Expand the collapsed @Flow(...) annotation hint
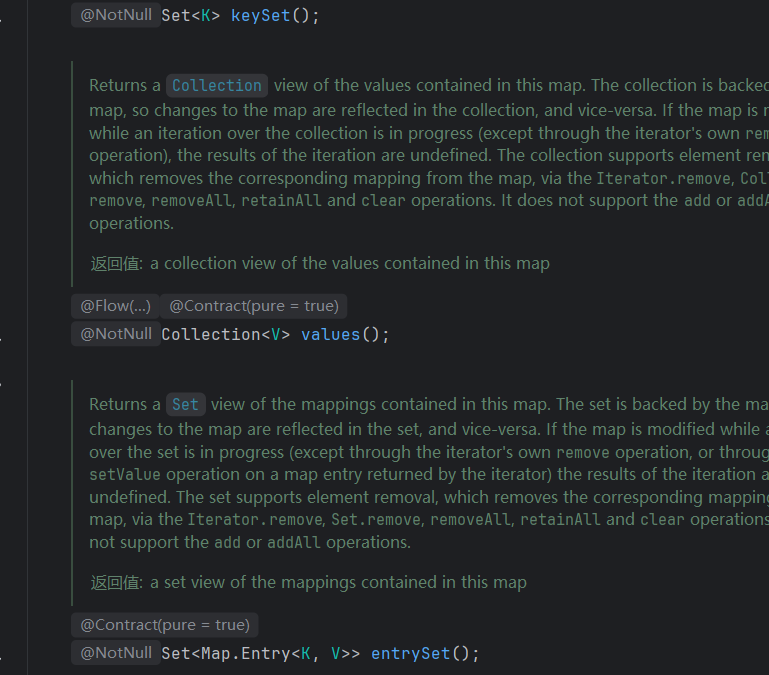Viewport: 769px width, 675px height. [x=116, y=306]
